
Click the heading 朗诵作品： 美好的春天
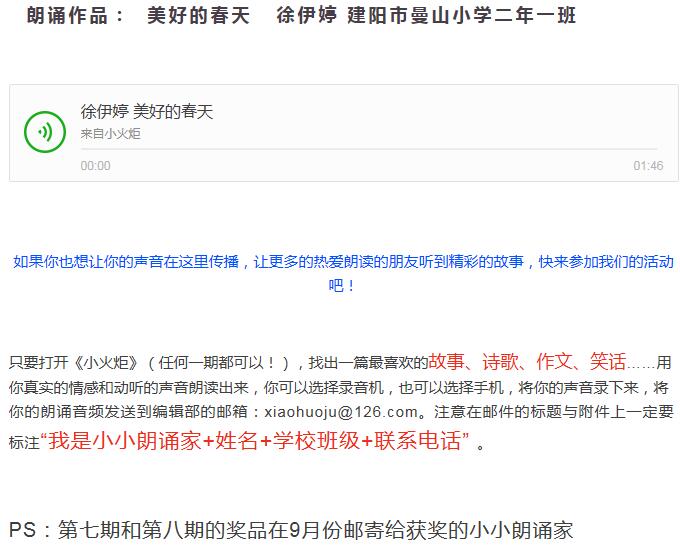pyautogui.click(x=138, y=16)
